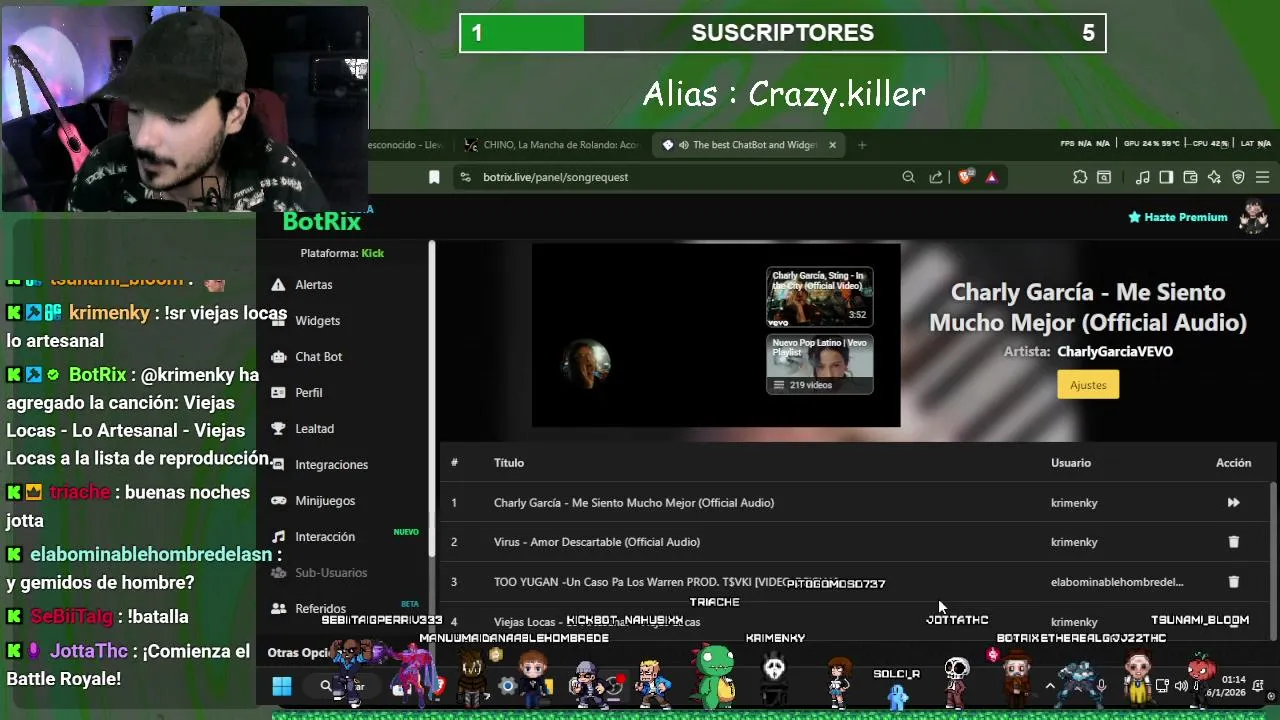Screen dimensions: 1280x720
Task: Open the Widgets sidebar section
Action: [317, 321]
